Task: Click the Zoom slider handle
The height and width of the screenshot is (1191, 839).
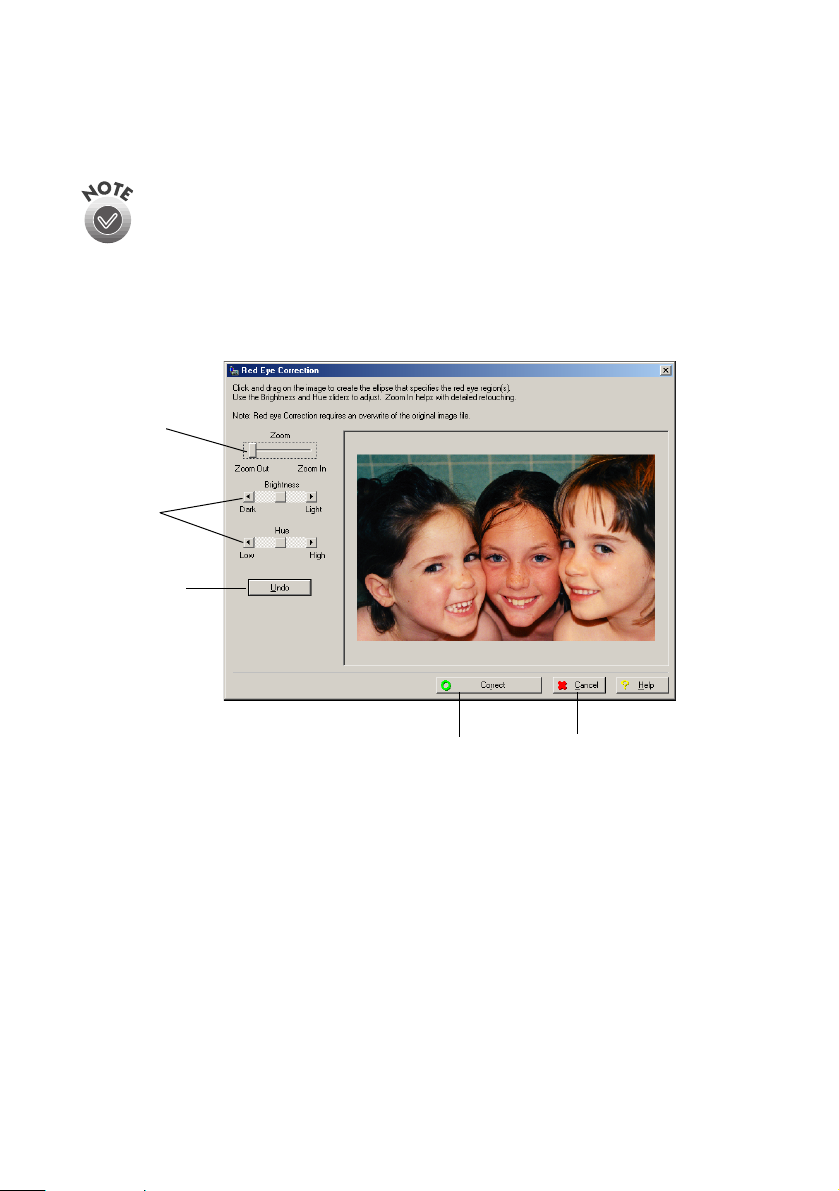Action: 252,450
